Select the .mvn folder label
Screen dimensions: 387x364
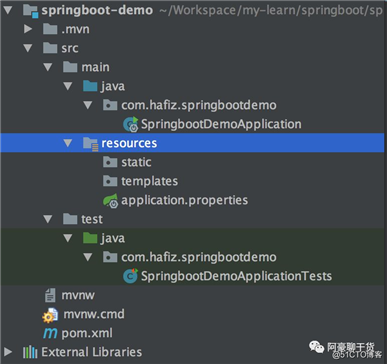(x=76, y=29)
